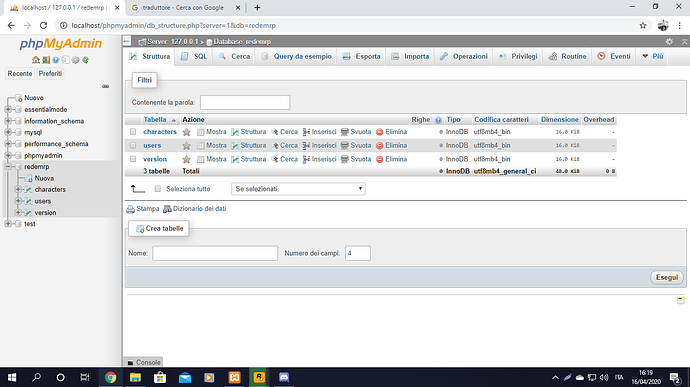This screenshot has width=690, height=387.
Task: Open the navigation panel settings gear icon
Action: click(x=75, y=60)
